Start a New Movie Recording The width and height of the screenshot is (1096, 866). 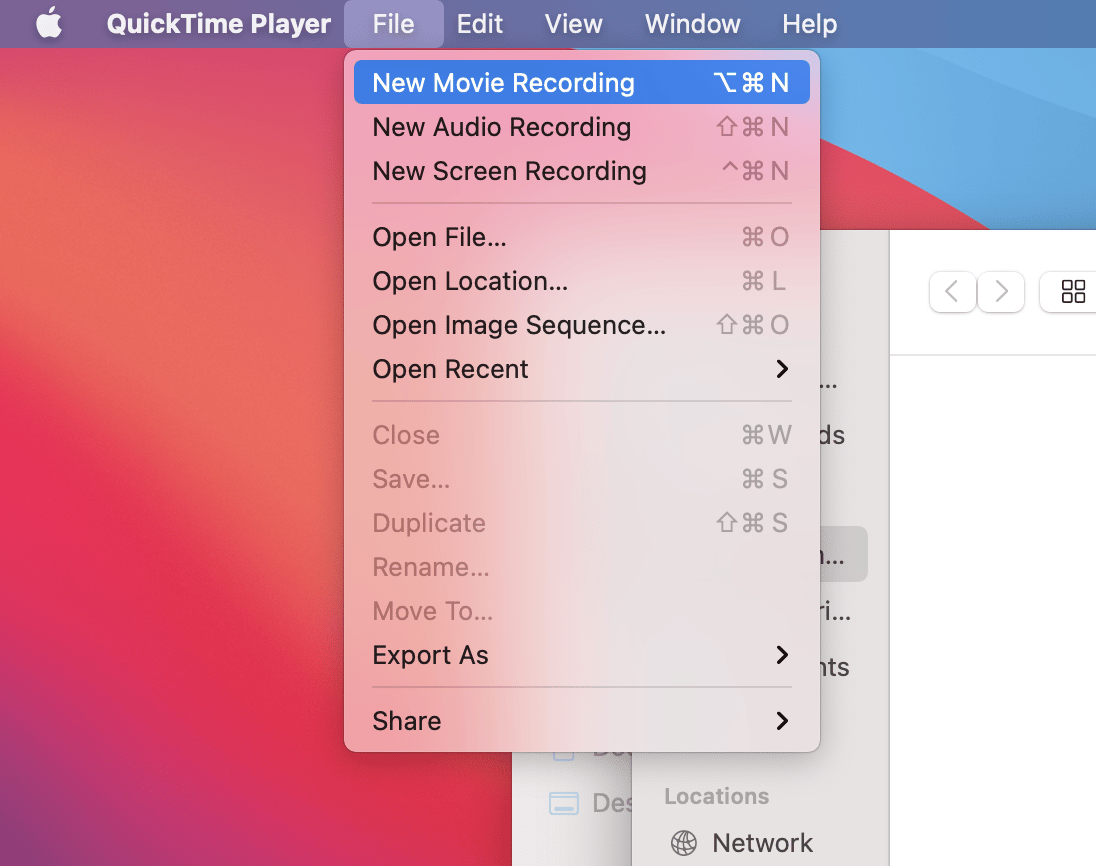tap(582, 82)
